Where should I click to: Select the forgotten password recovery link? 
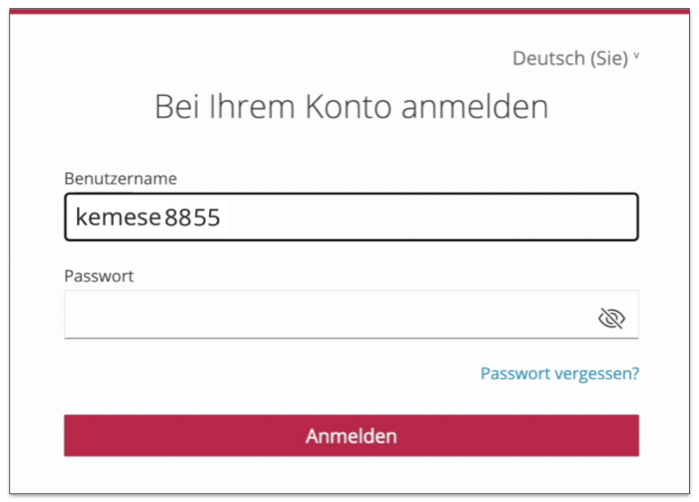(559, 374)
